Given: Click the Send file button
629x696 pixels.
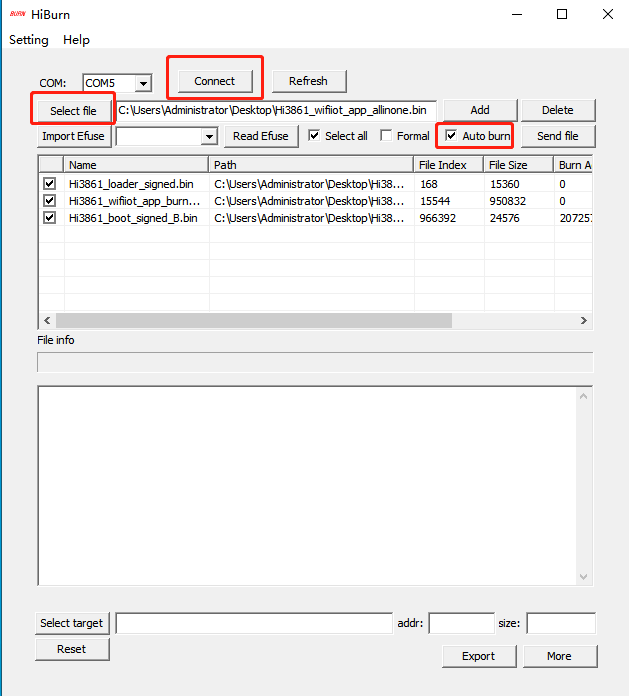Looking at the screenshot, I should 557,136.
